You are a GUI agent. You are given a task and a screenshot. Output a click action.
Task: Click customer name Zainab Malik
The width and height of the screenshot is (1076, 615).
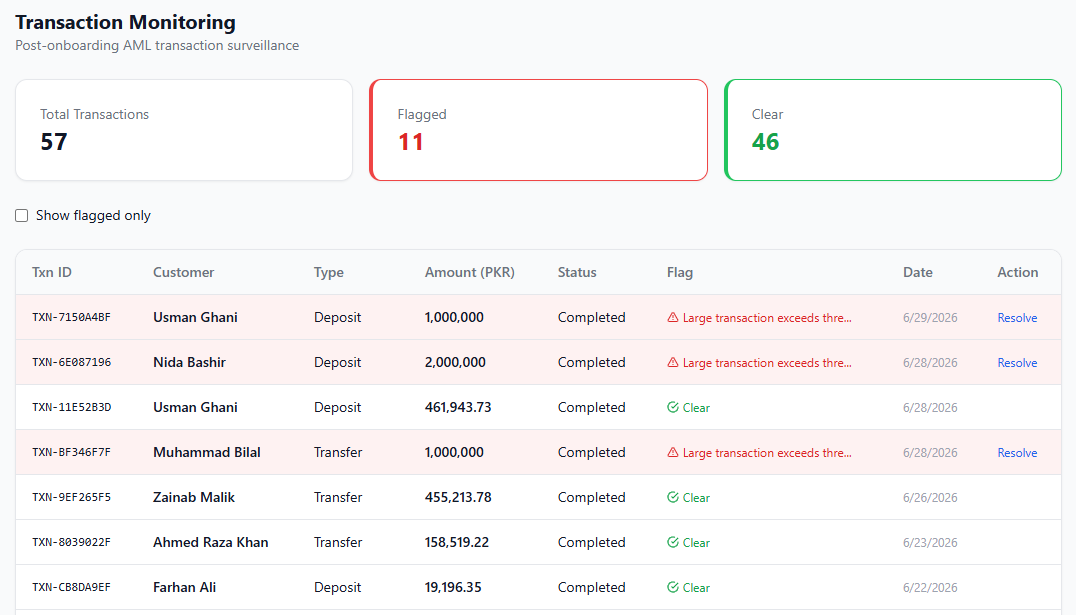click(194, 497)
